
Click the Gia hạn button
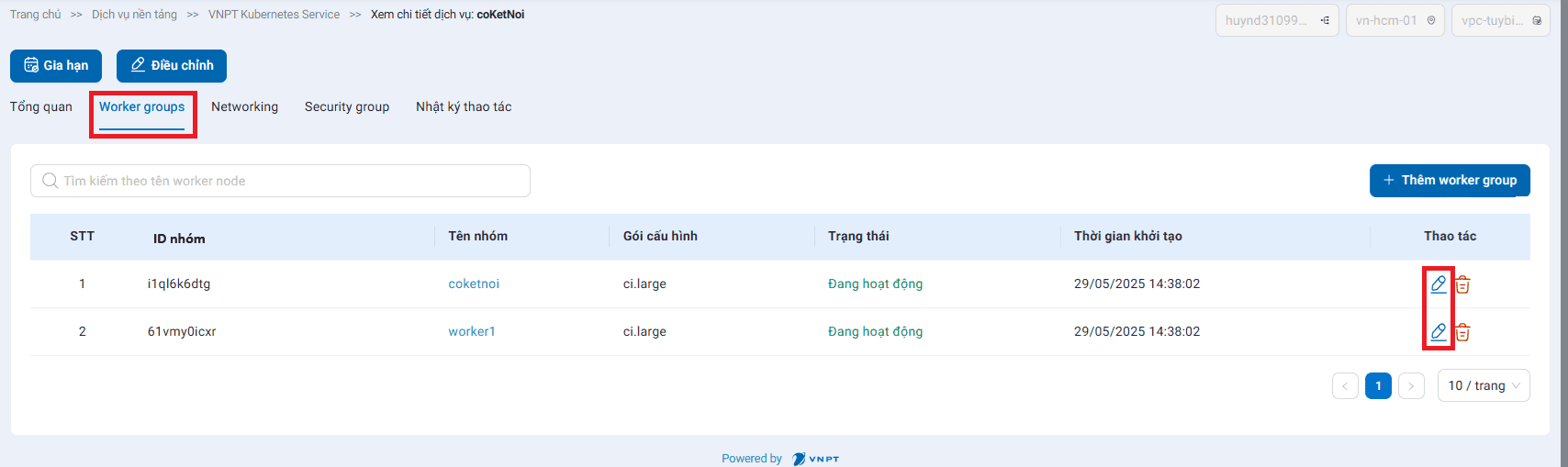pyautogui.click(x=56, y=65)
